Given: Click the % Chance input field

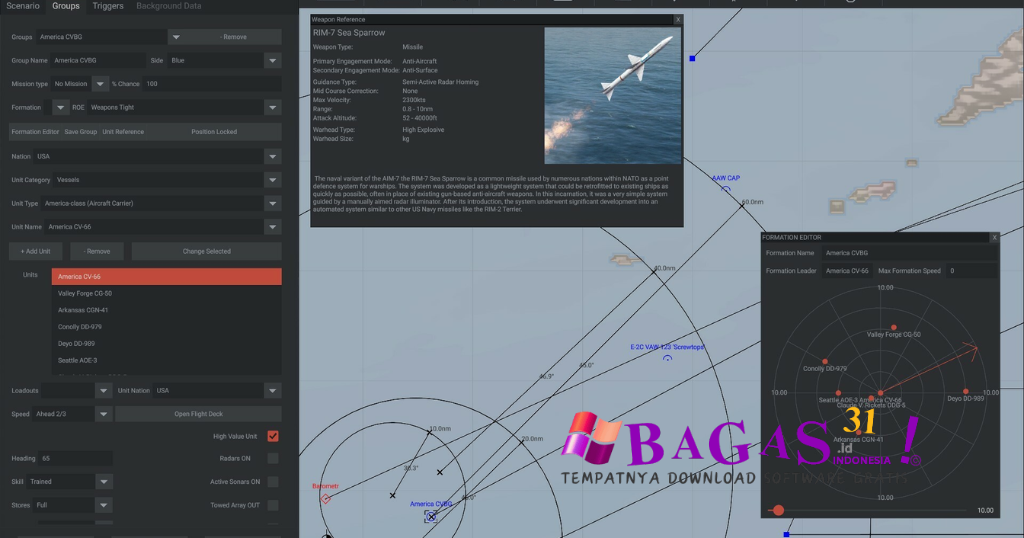Looking at the screenshot, I should click(x=212, y=84).
